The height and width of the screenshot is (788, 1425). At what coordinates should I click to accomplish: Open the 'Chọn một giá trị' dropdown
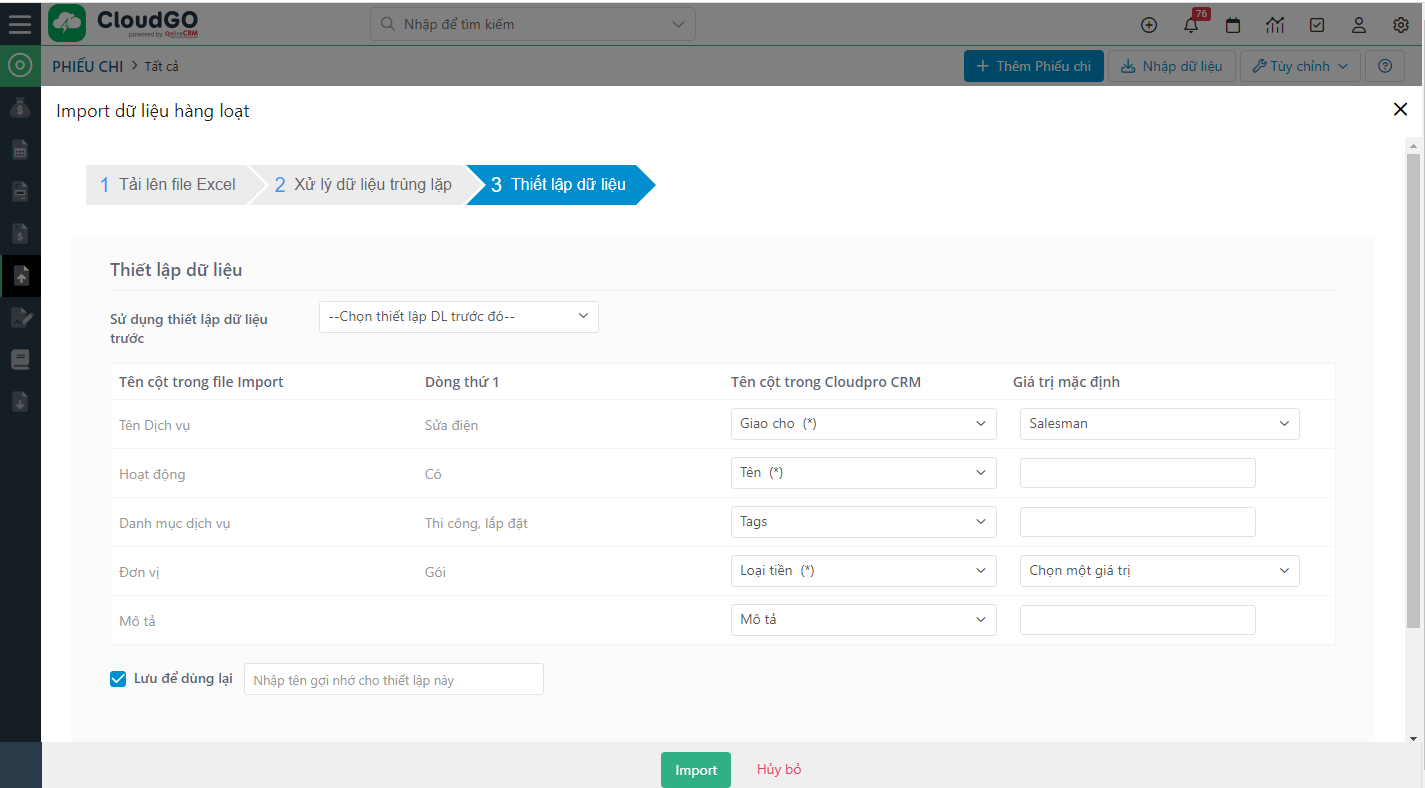[x=1159, y=571]
